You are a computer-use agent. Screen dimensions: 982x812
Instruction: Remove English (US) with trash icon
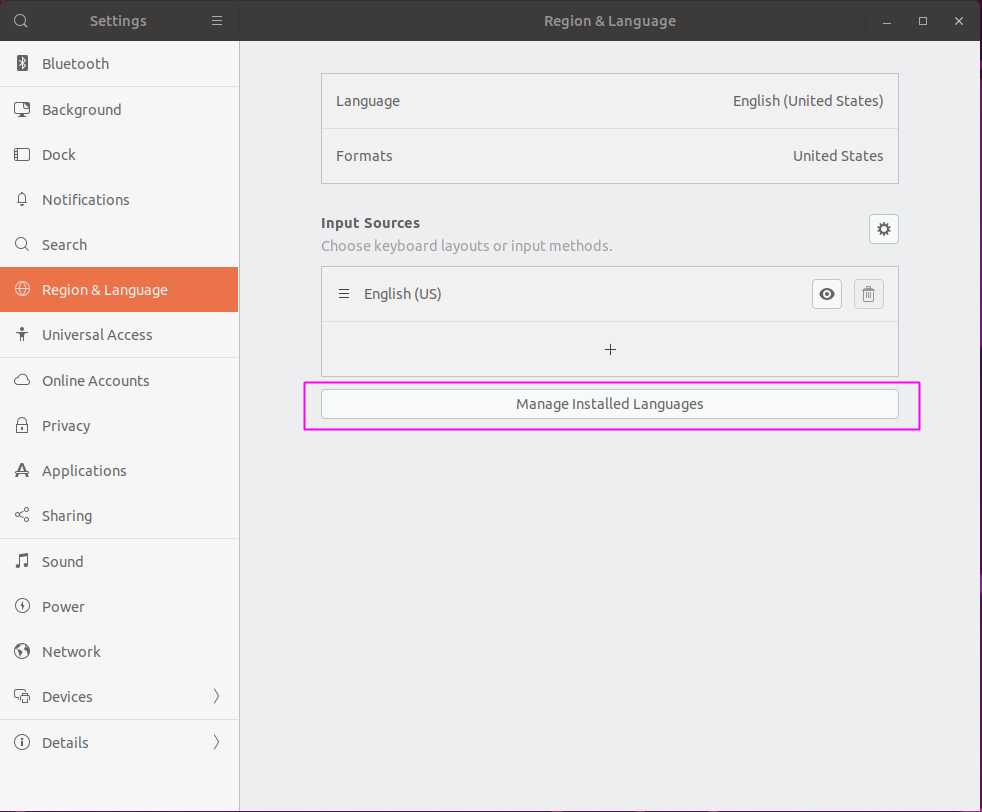click(869, 294)
